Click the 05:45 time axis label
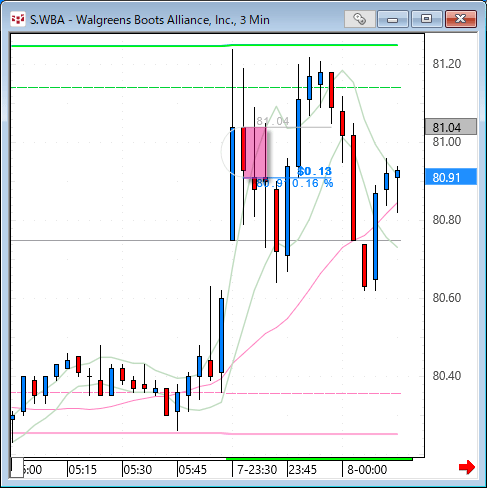The width and height of the screenshot is (487, 488). tap(192, 470)
